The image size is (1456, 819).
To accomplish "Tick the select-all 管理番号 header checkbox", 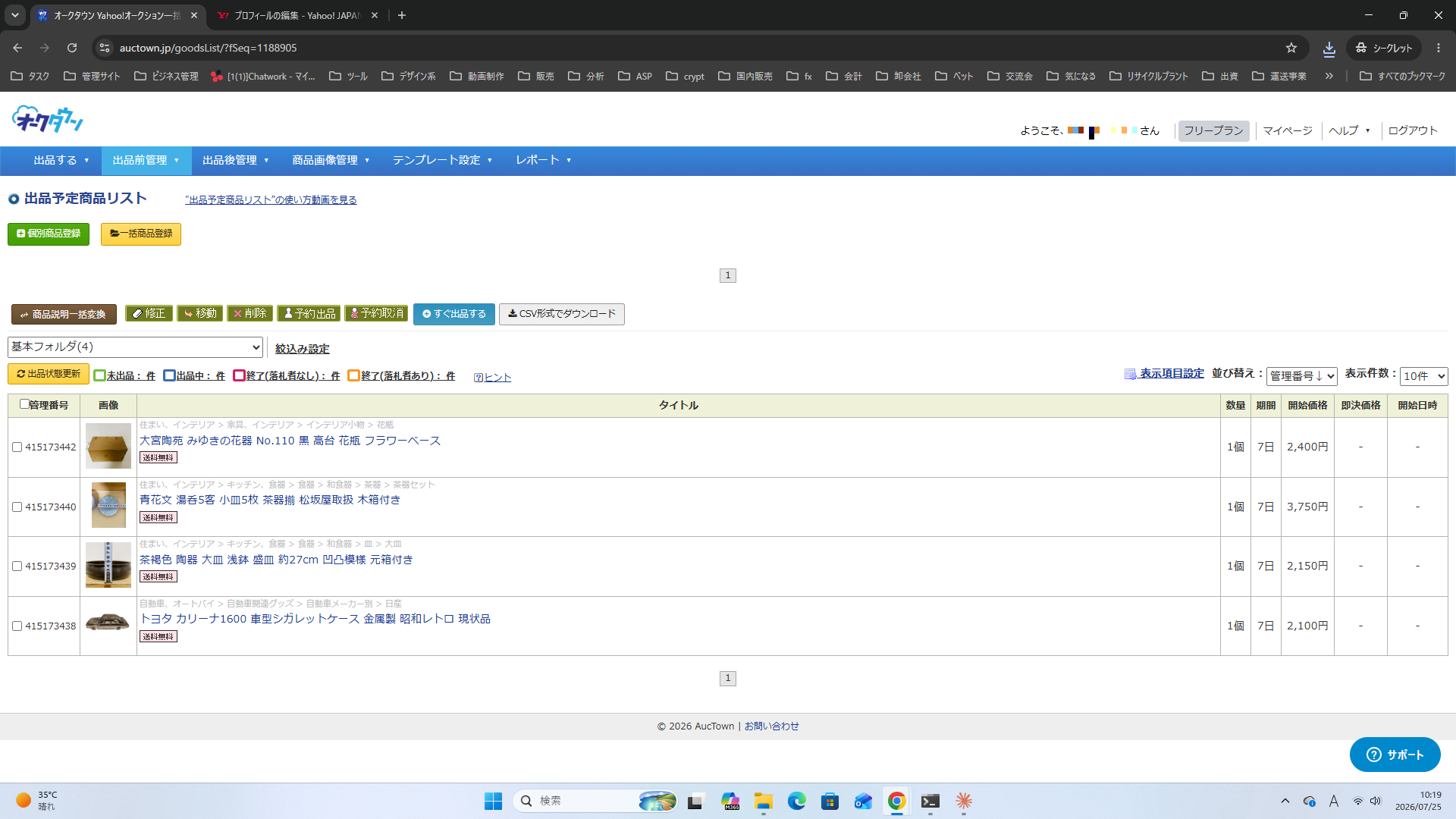I will click(x=24, y=404).
